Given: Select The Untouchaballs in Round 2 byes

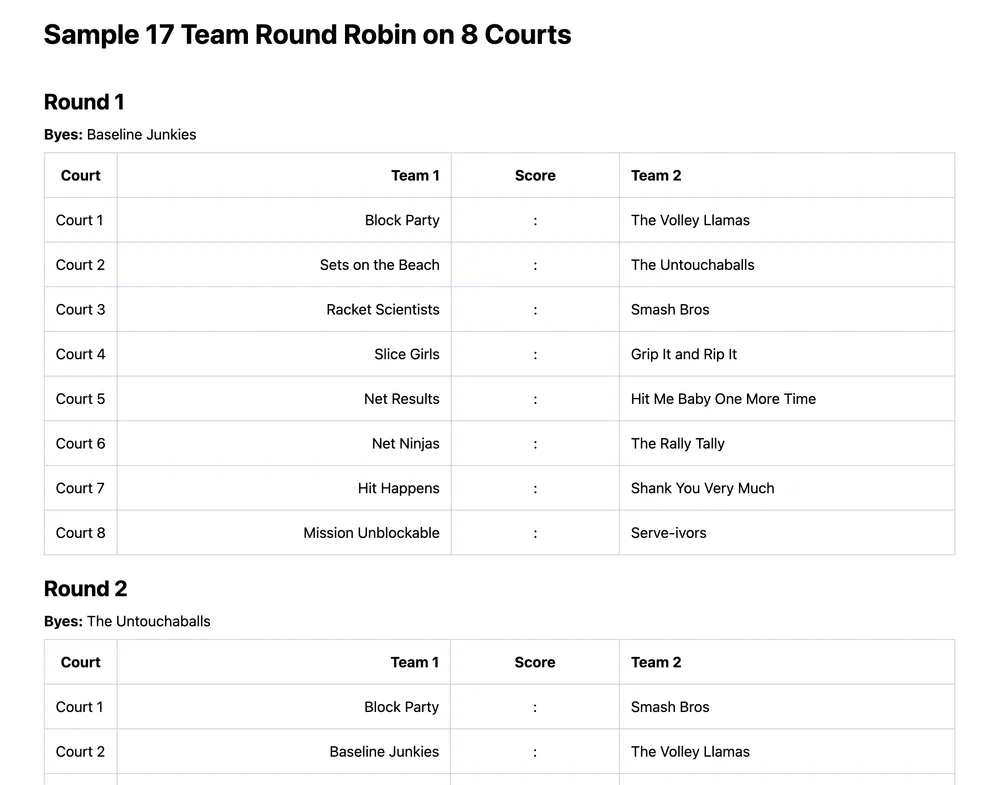Looking at the screenshot, I should (148, 621).
